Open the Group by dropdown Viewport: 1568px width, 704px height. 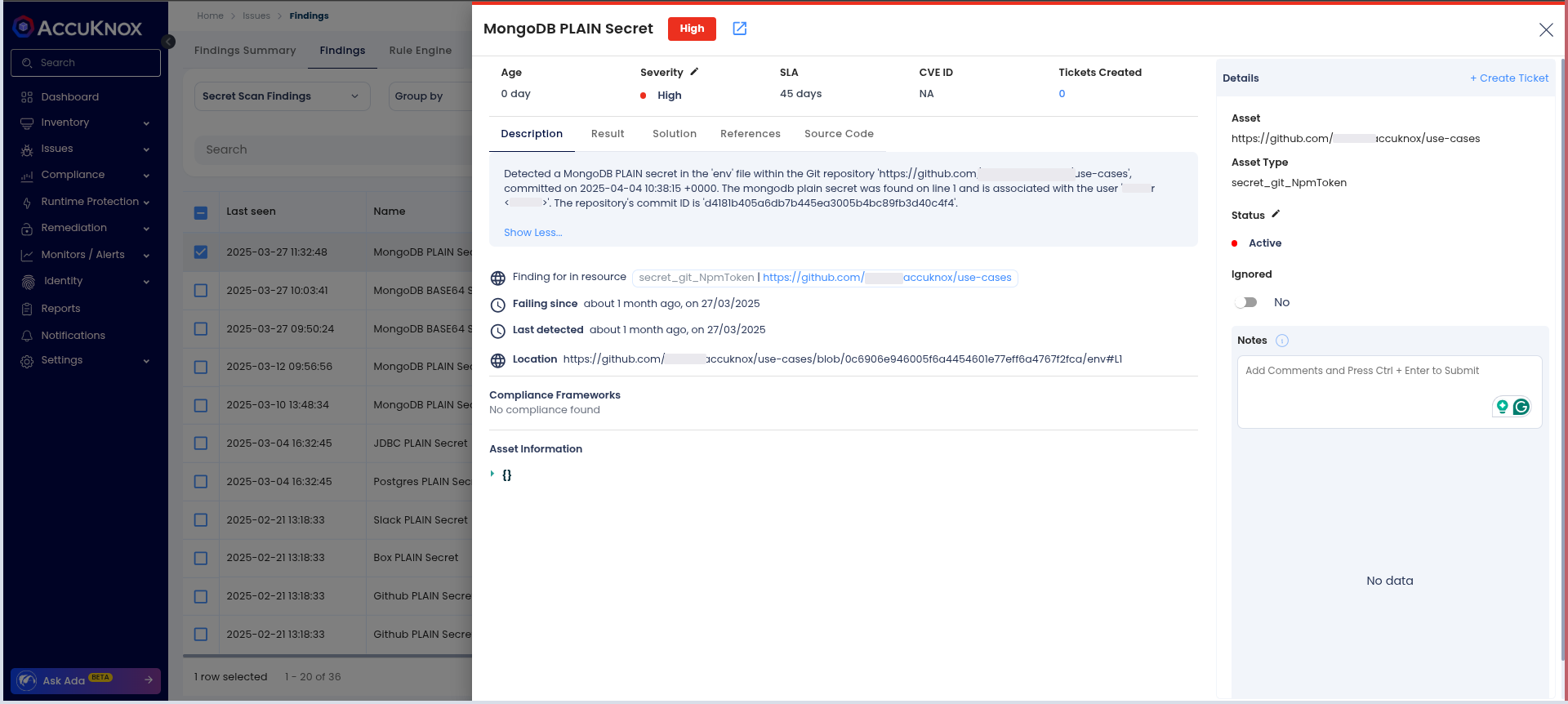[x=430, y=96]
